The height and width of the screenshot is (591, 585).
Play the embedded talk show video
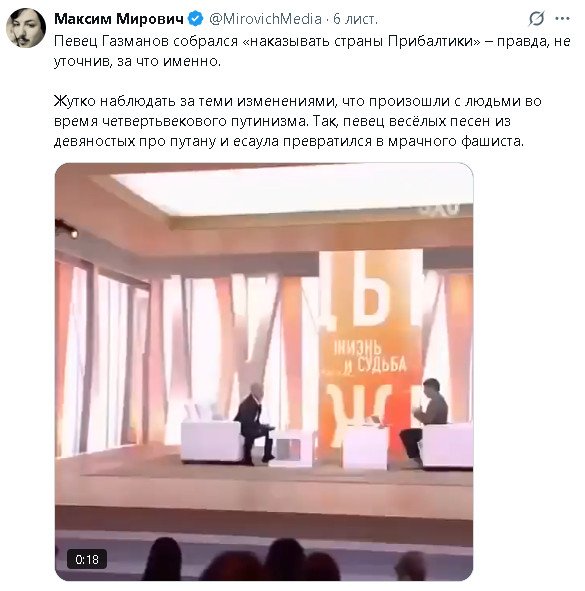point(264,372)
